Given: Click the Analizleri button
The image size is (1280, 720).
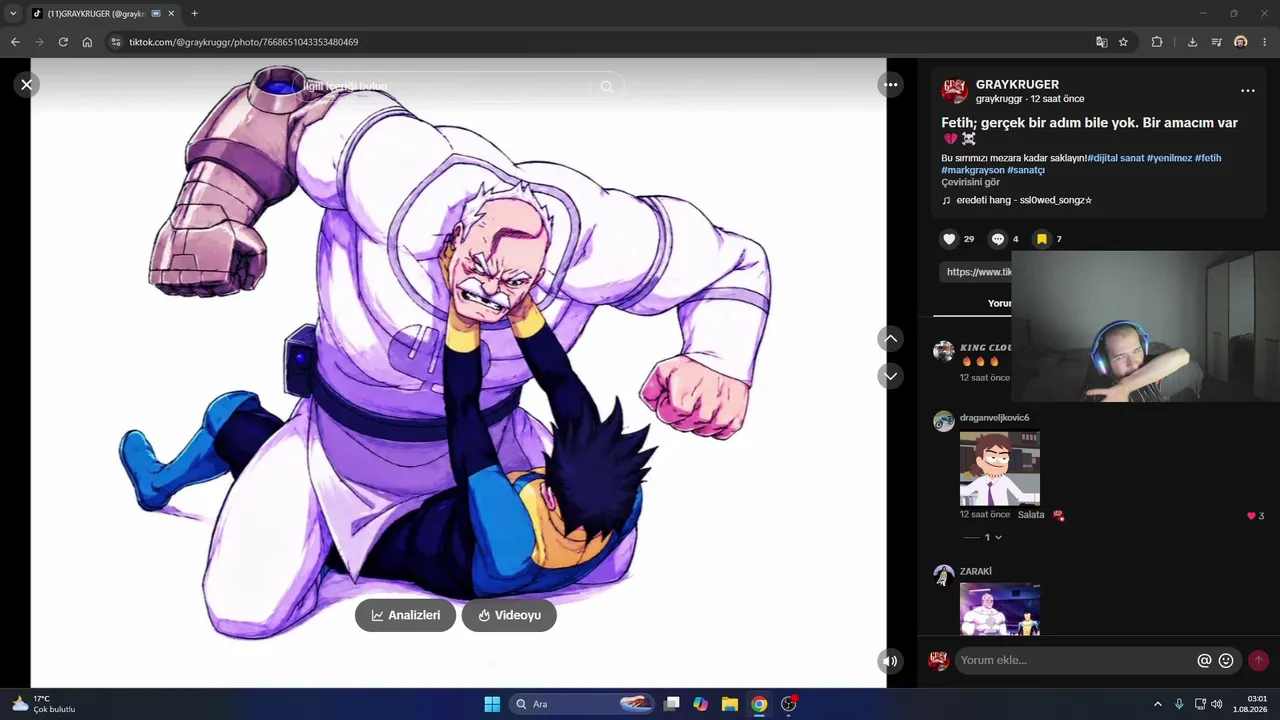Looking at the screenshot, I should [405, 615].
